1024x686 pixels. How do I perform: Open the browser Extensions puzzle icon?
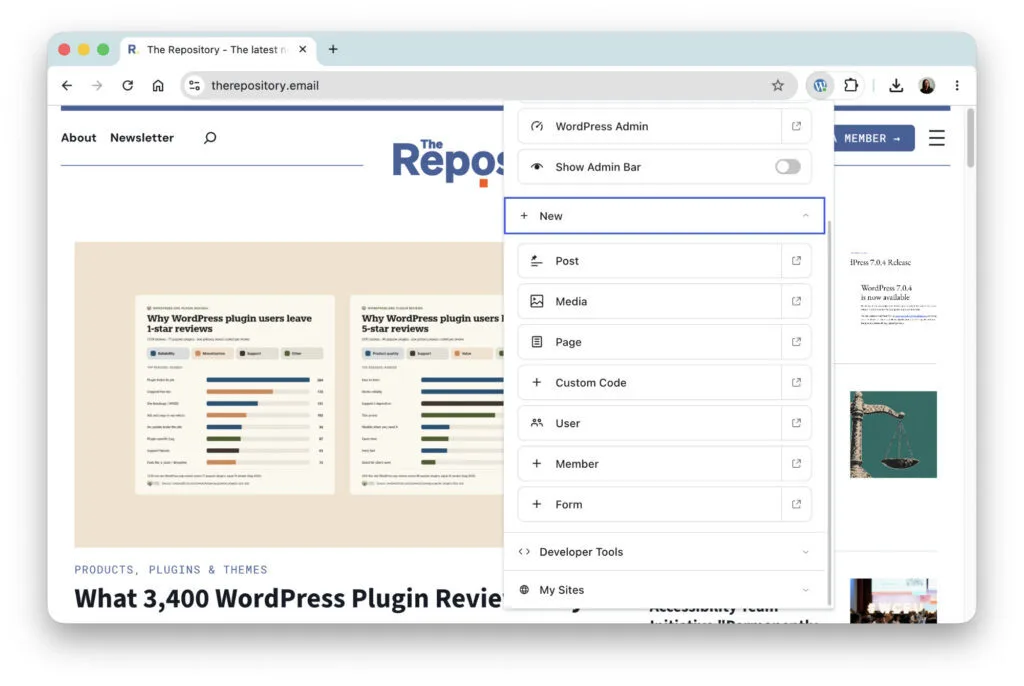(x=850, y=86)
